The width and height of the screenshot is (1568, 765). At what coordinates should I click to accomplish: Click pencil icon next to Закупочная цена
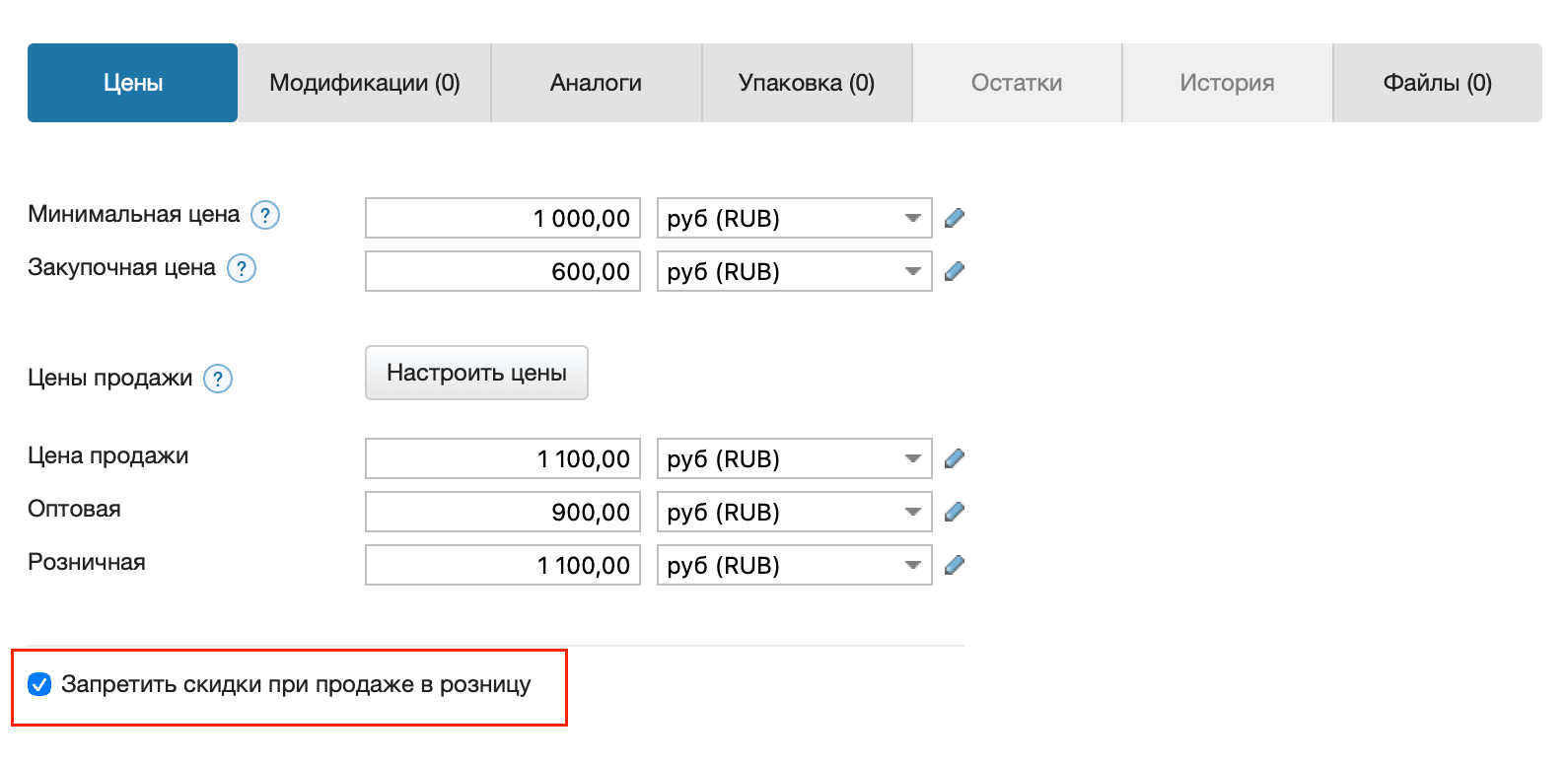(954, 271)
